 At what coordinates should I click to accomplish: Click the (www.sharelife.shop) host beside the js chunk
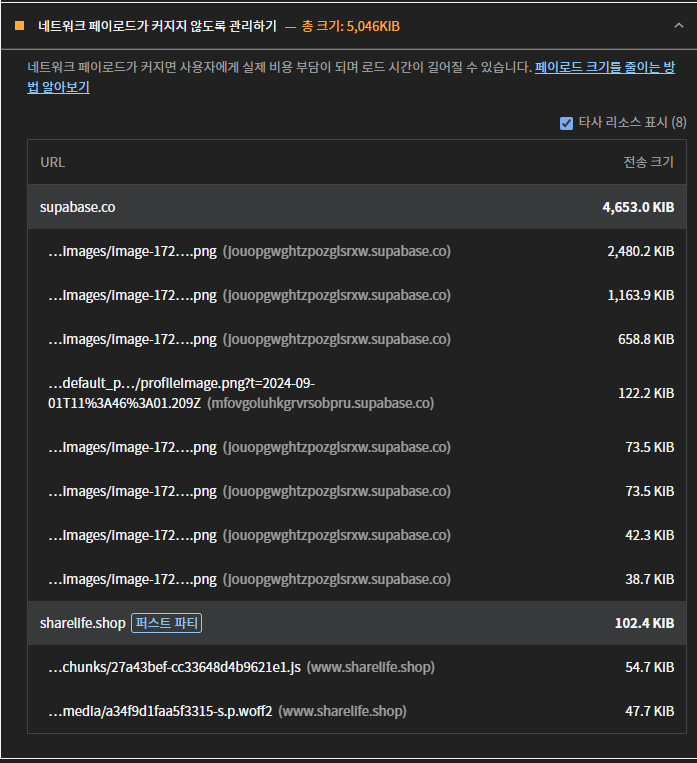tap(370, 667)
